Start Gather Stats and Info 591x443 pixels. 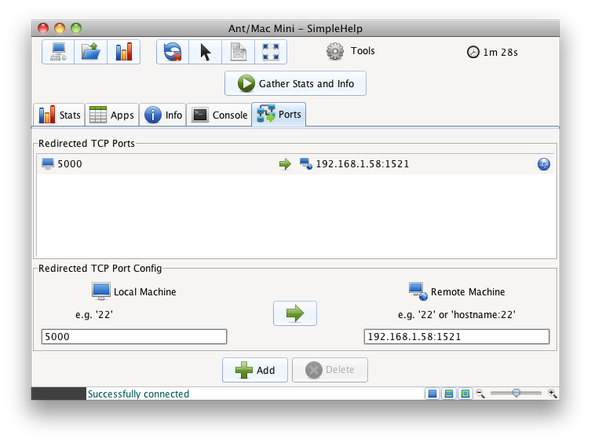coord(295,83)
